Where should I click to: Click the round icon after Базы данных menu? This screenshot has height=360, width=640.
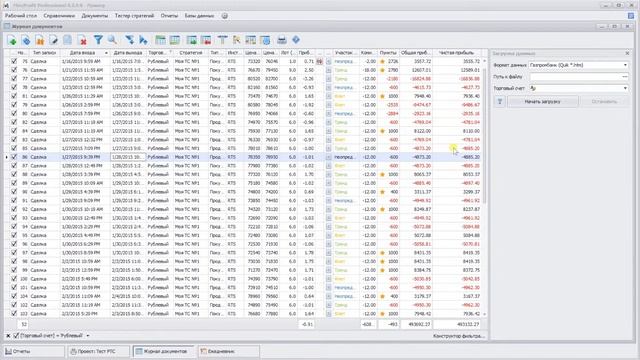[224, 16]
